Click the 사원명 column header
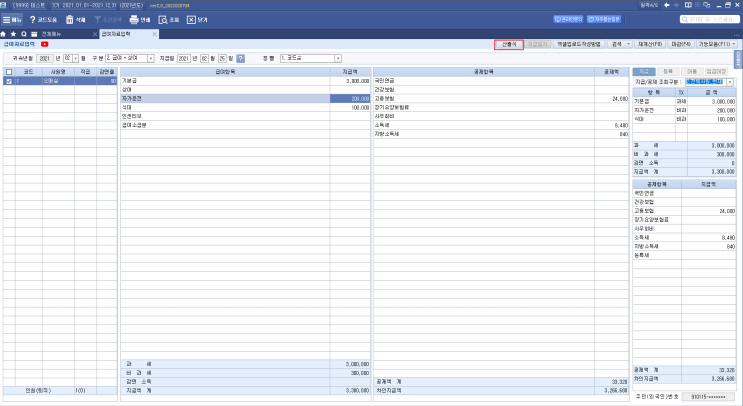Image resolution: width=743 pixels, height=406 pixels. point(58,72)
